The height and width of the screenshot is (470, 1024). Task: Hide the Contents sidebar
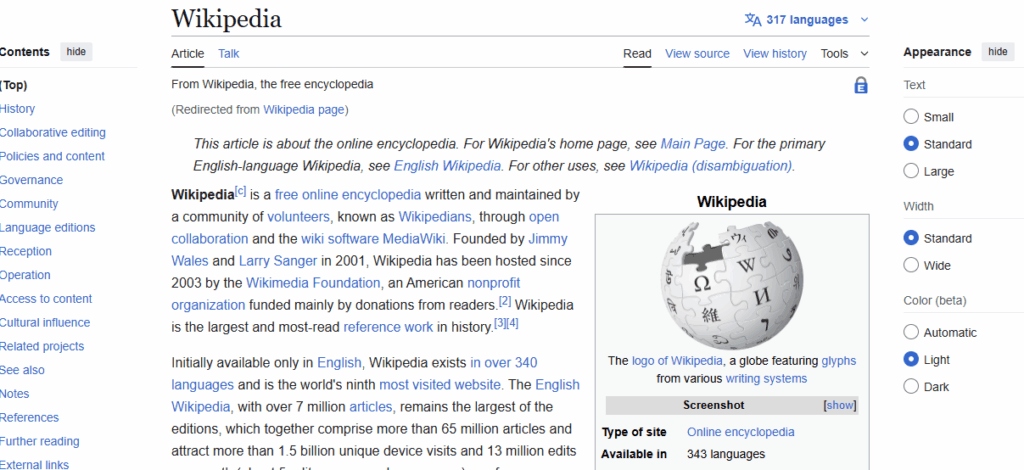coord(76,52)
